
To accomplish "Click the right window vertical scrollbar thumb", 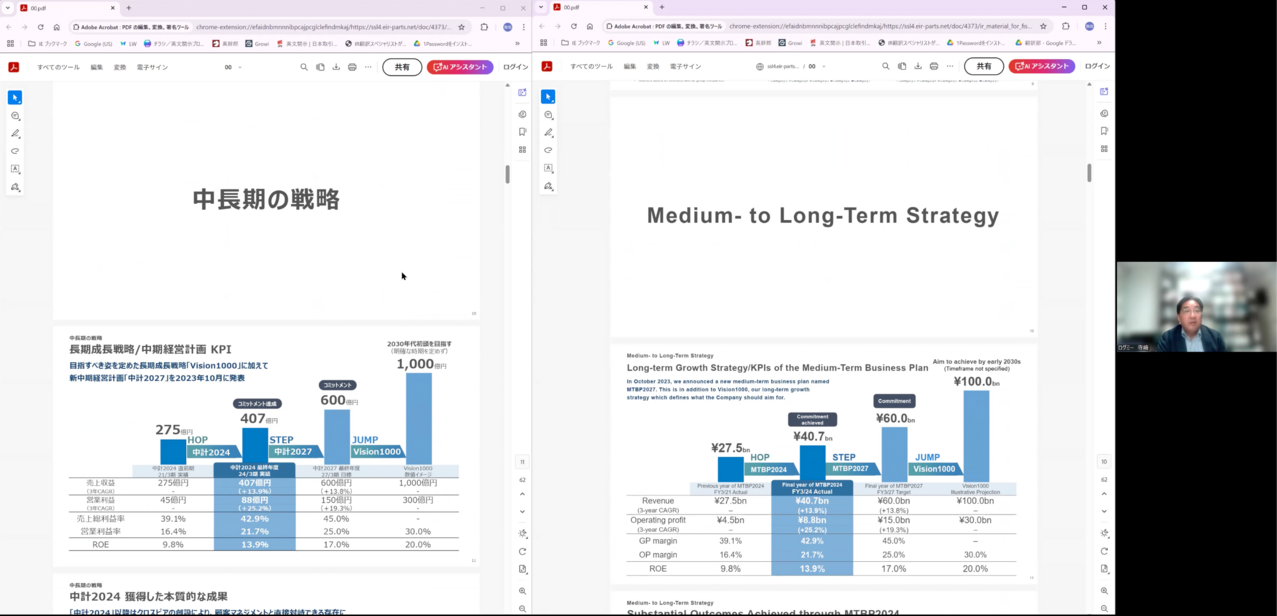I will pos(1089,173).
